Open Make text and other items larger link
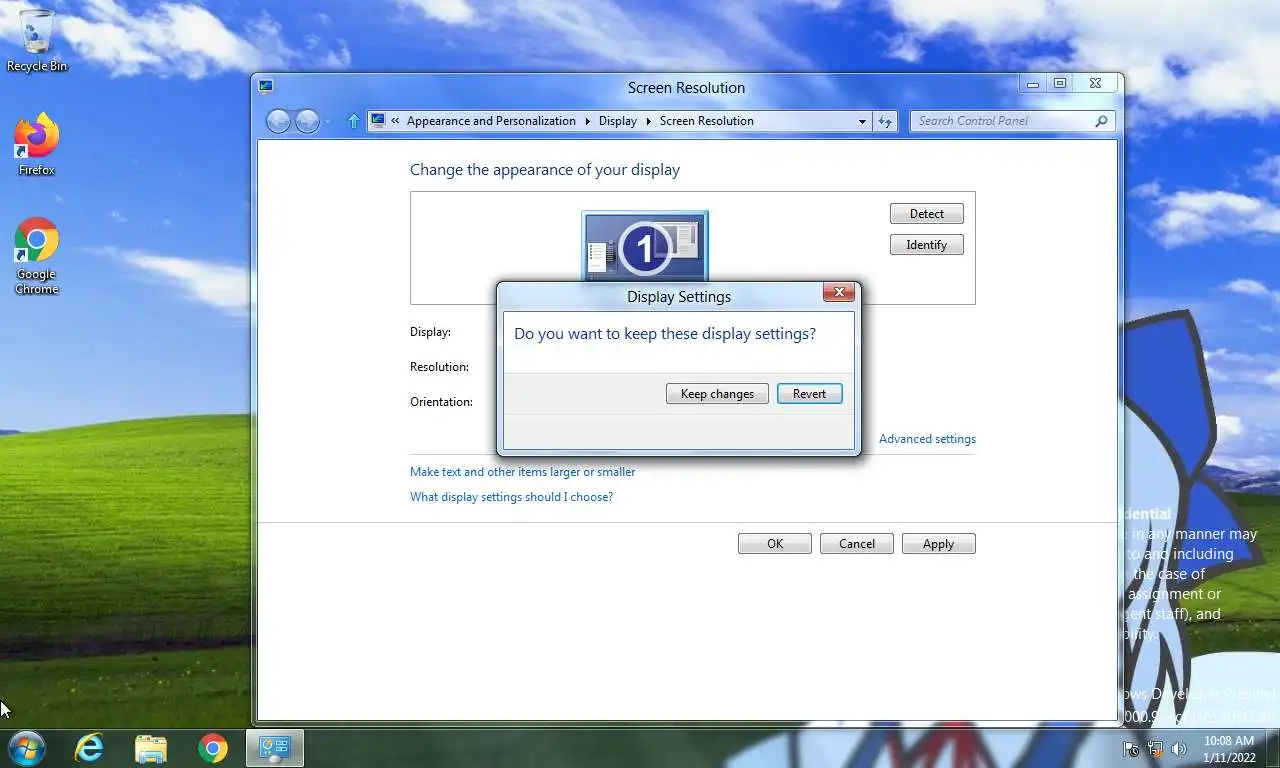The image size is (1280, 768). coord(522,472)
